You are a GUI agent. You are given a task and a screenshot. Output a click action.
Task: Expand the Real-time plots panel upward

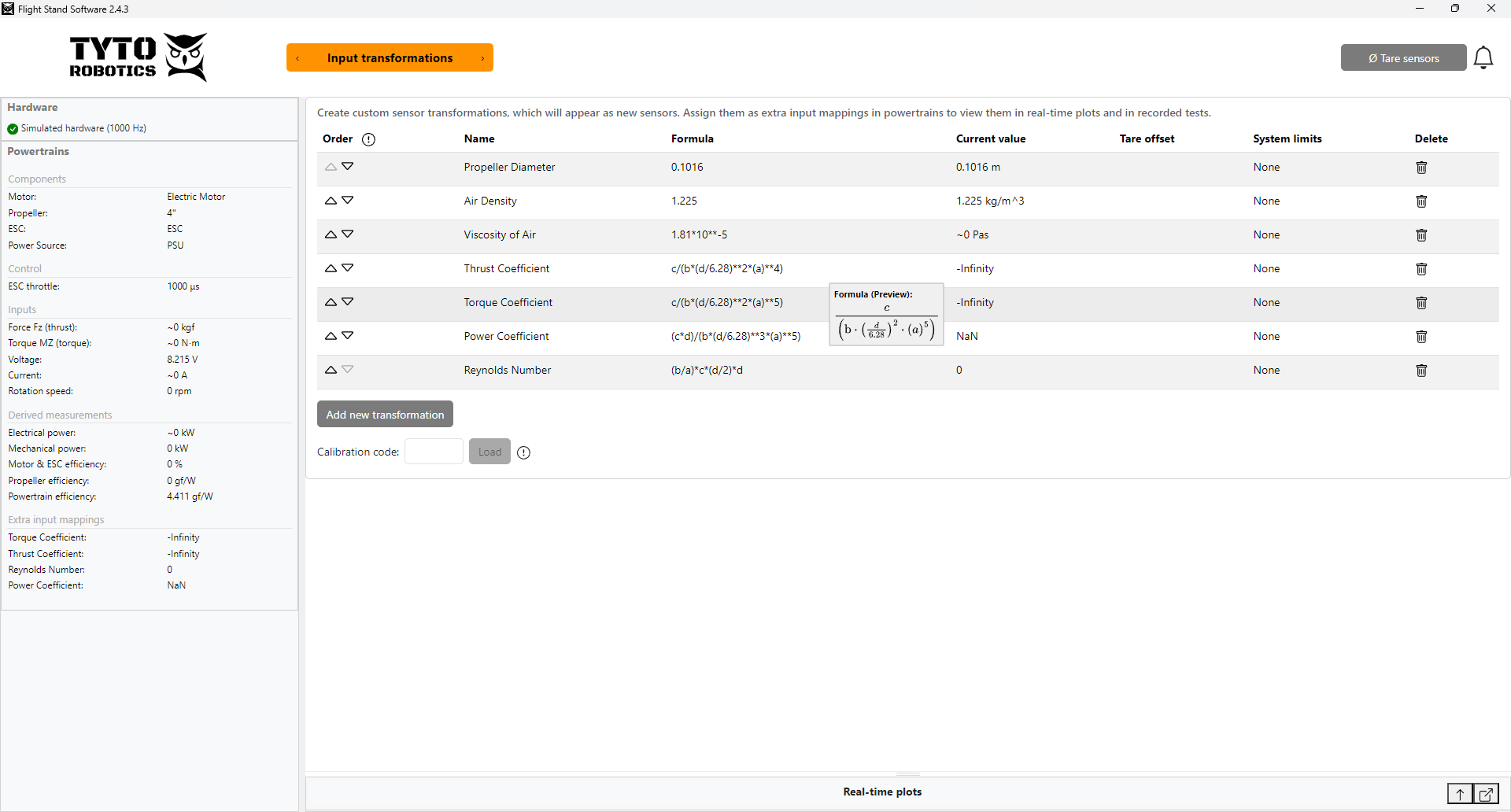point(1460,794)
